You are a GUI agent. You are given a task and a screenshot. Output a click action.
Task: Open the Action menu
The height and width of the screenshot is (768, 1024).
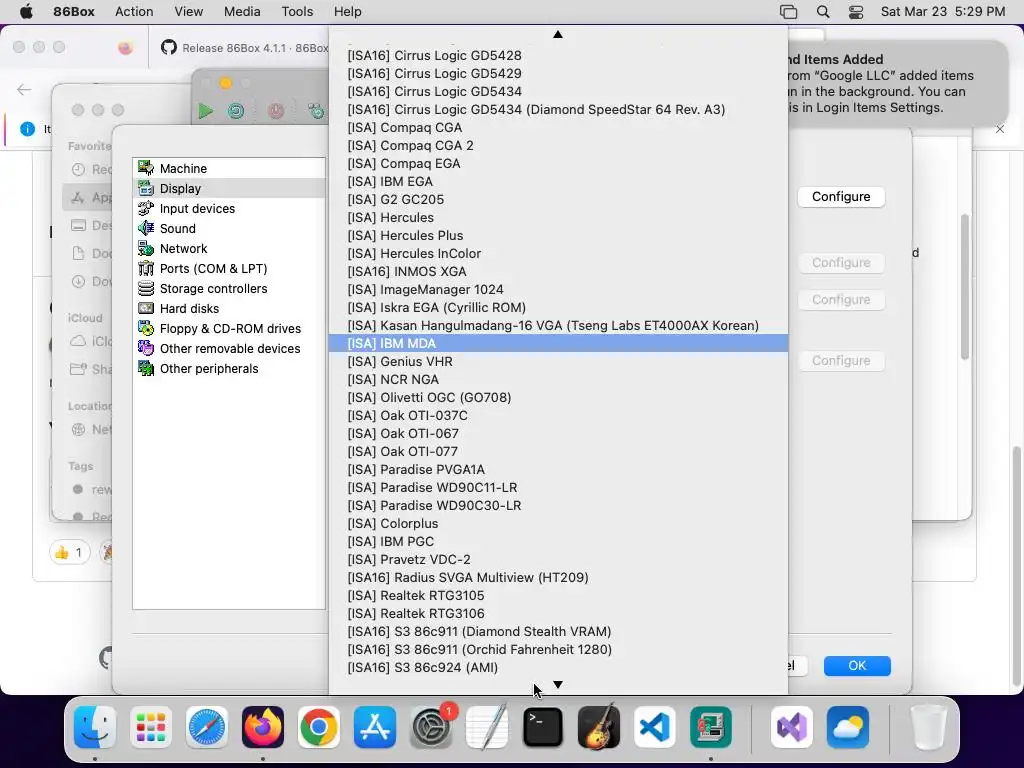point(134,12)
